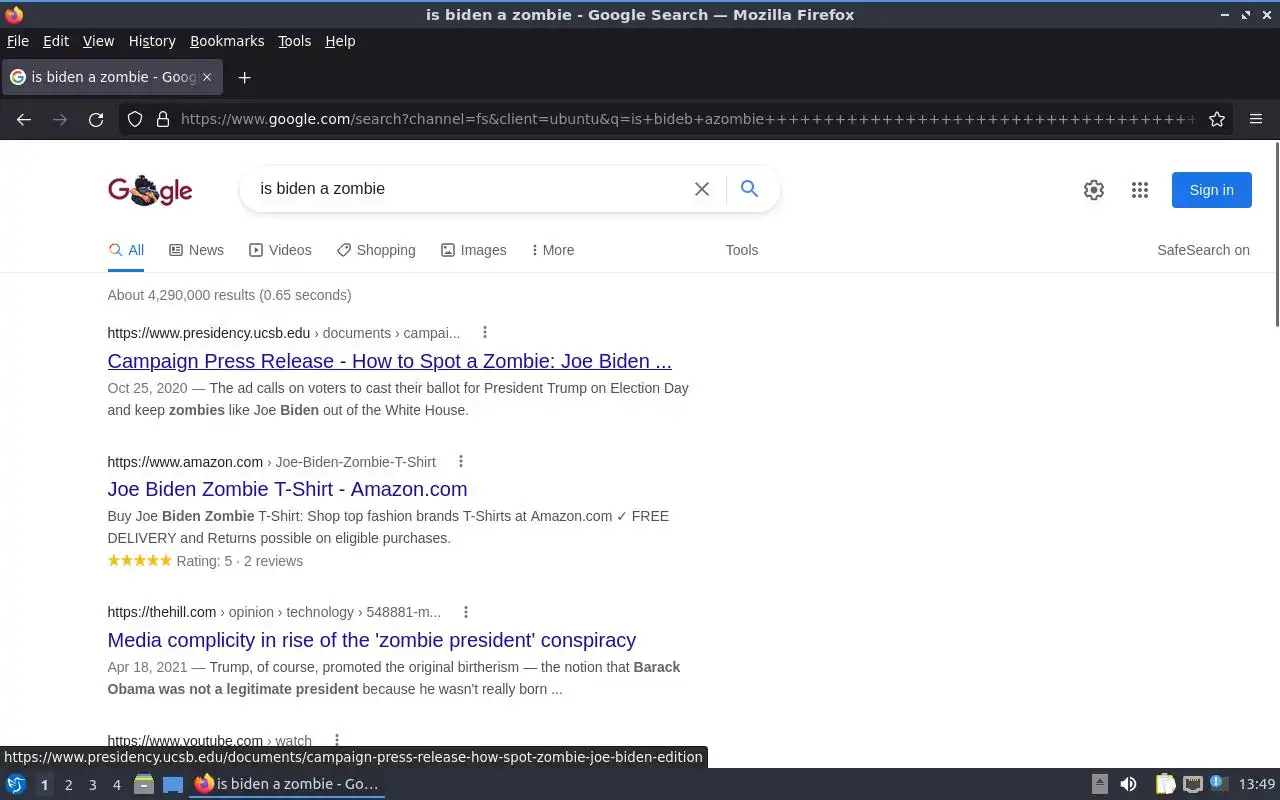Screen dimensions: 1280x800
Task: Open options dots for presidency.ucsb.edu result
Action: tap(485, 333)
